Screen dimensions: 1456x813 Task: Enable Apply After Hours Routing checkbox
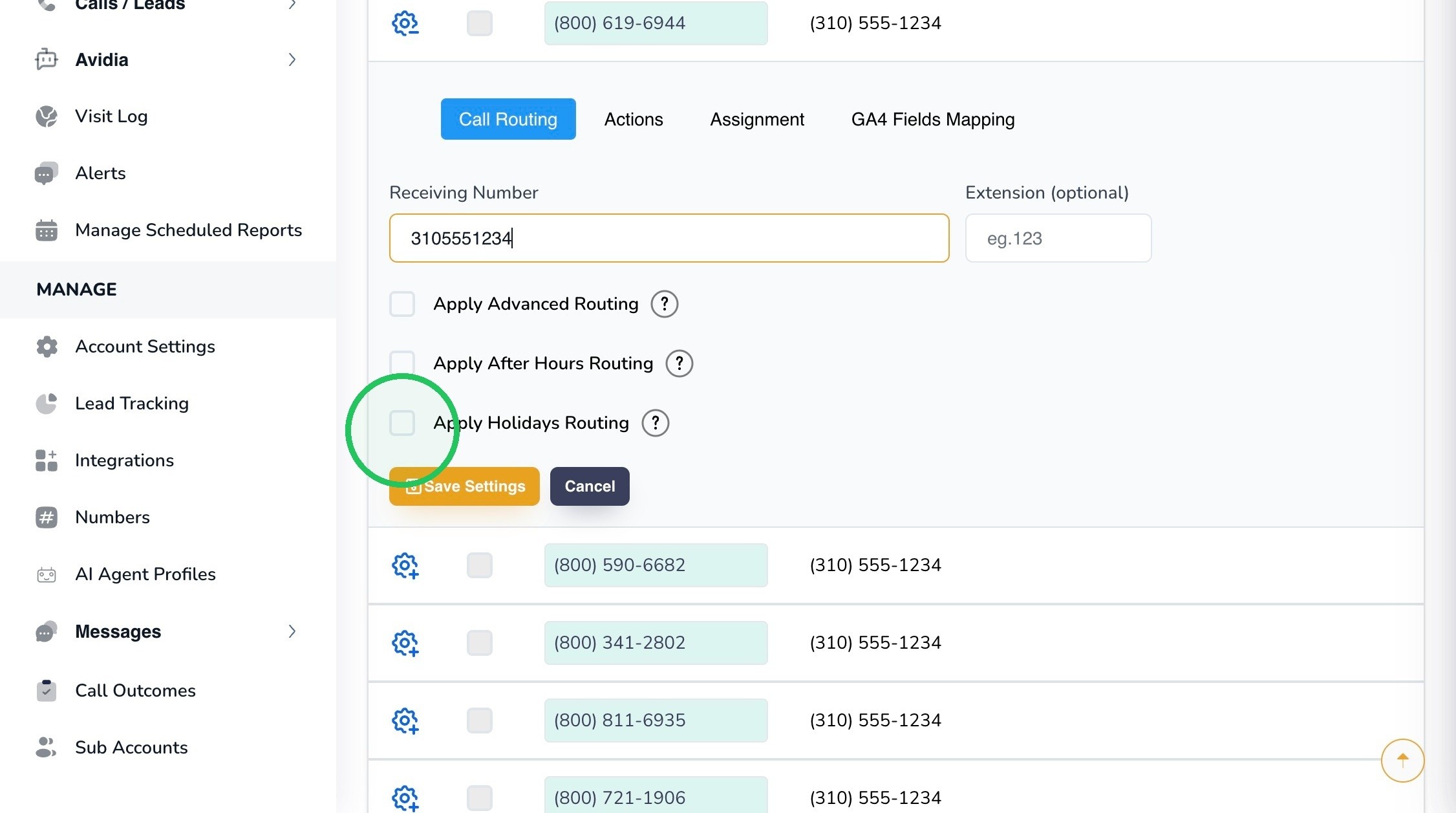(402, 363)
